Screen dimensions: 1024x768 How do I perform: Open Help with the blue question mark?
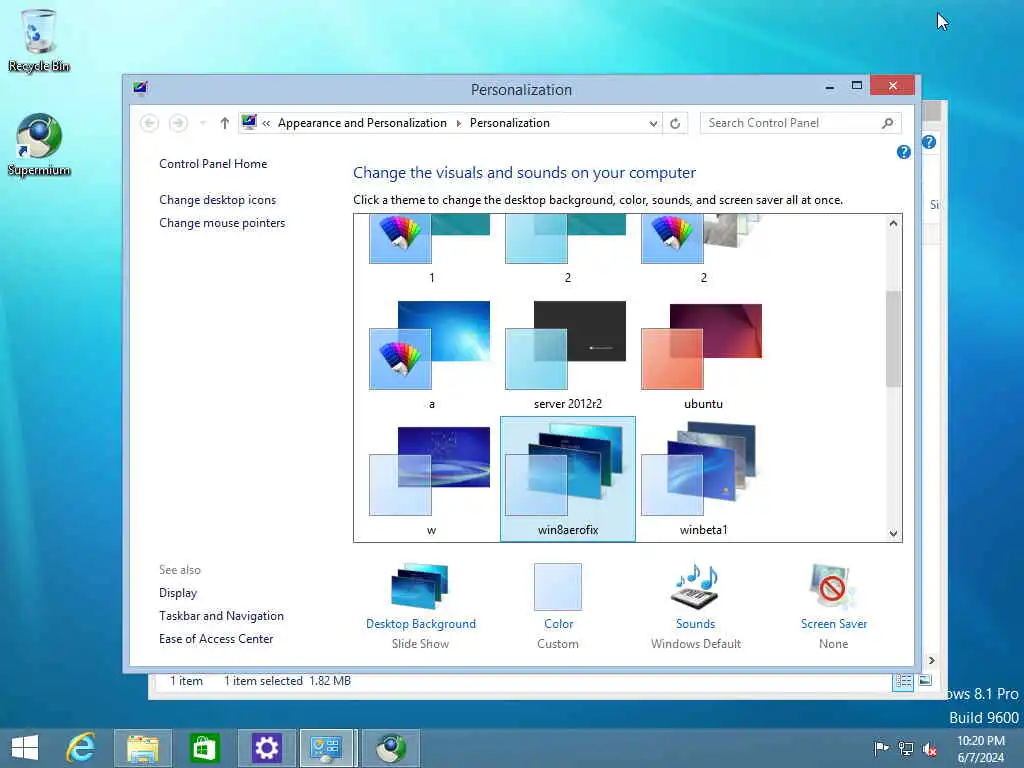(x=903, y=152)
